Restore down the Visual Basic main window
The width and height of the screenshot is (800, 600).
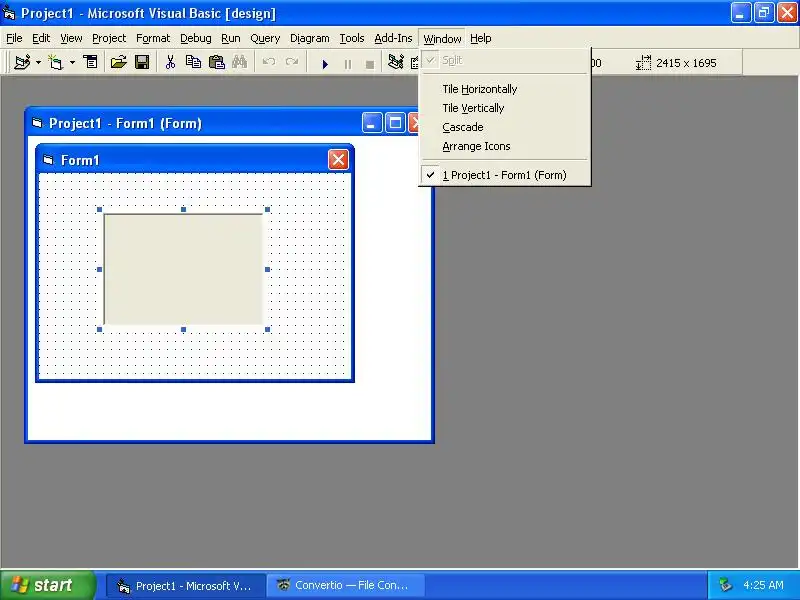coord(764,13)
